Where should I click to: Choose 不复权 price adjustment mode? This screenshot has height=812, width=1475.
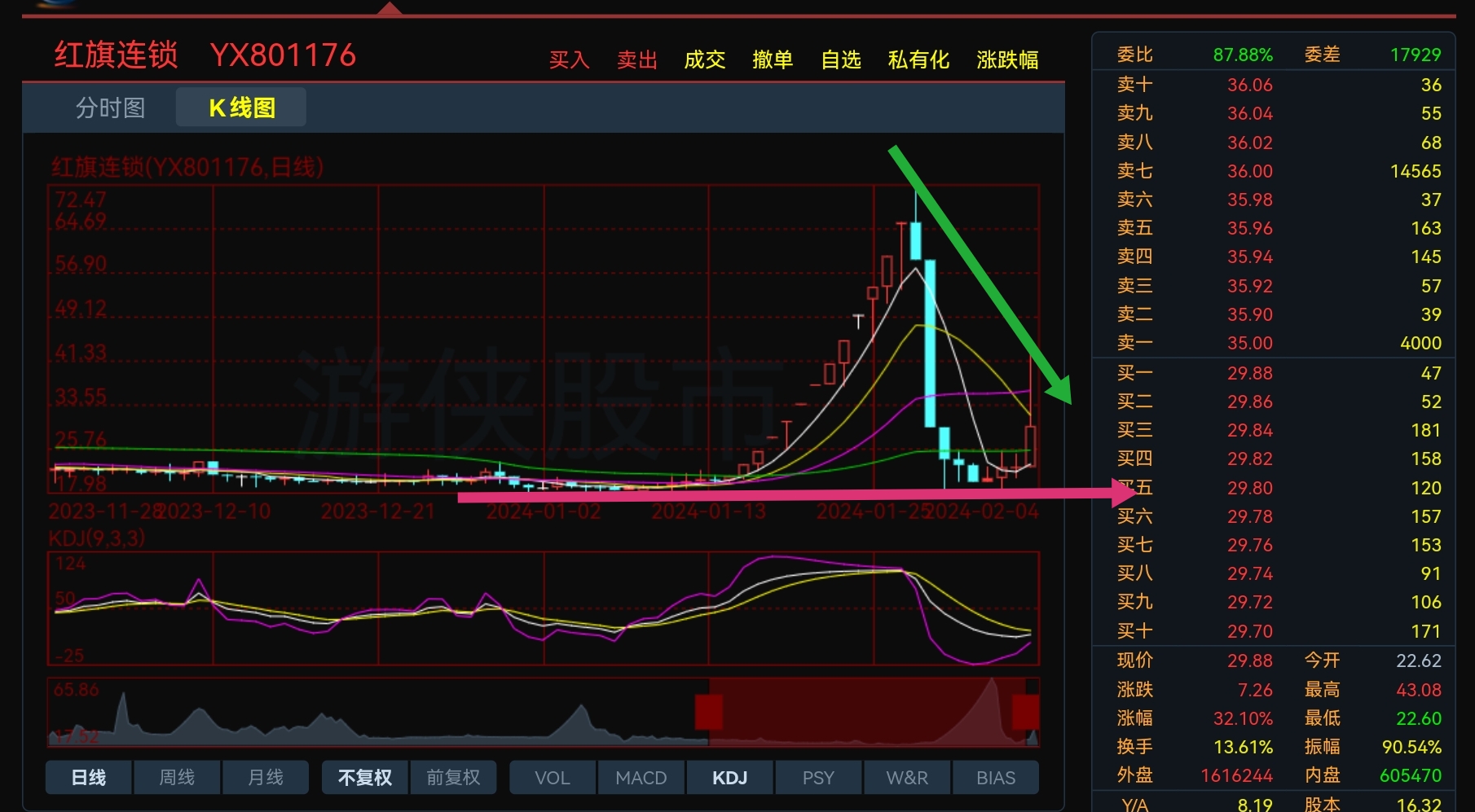click(364, 778)
